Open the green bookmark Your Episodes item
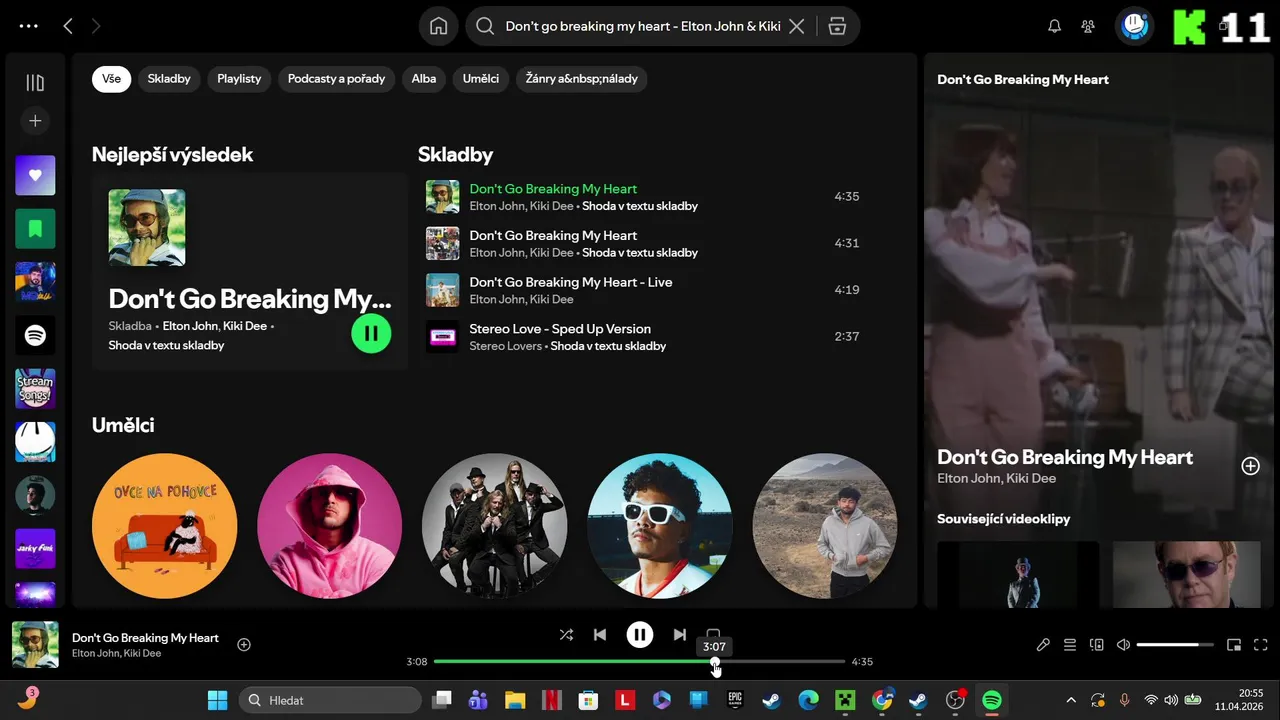Screen dimensions: 1280x720 point(35,229)
